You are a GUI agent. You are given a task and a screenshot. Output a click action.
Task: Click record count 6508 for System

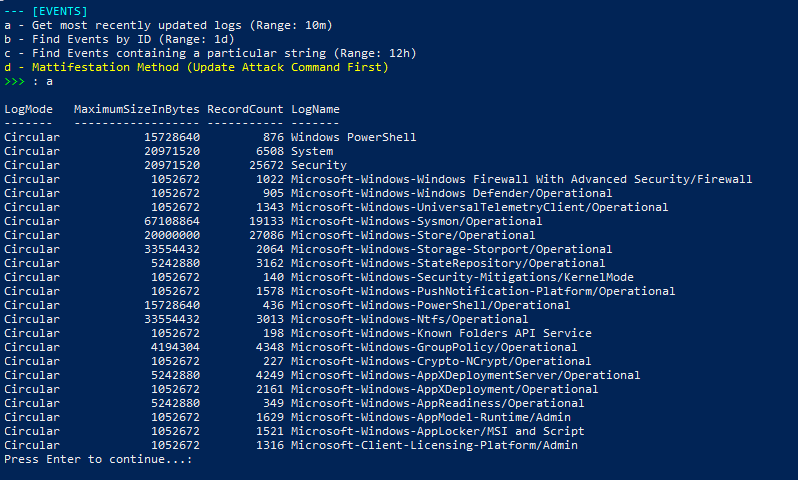pos(270,151)
